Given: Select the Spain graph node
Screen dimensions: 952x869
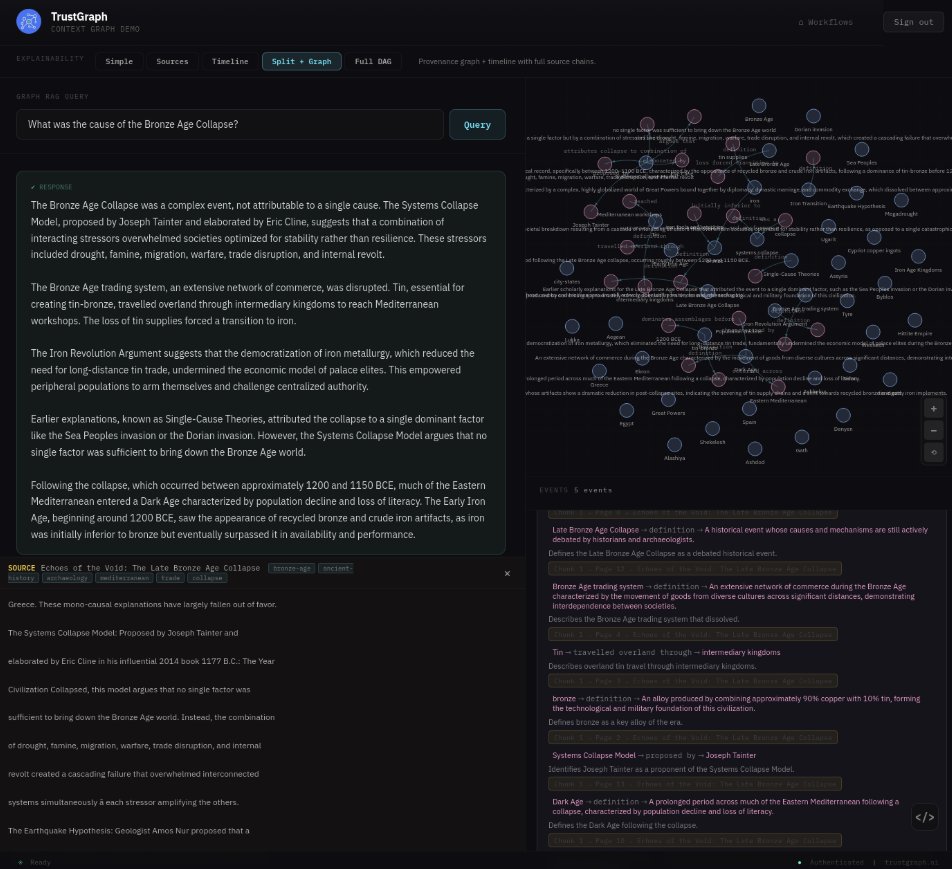Looking at the screenshot, I should (x=749, y=409).
